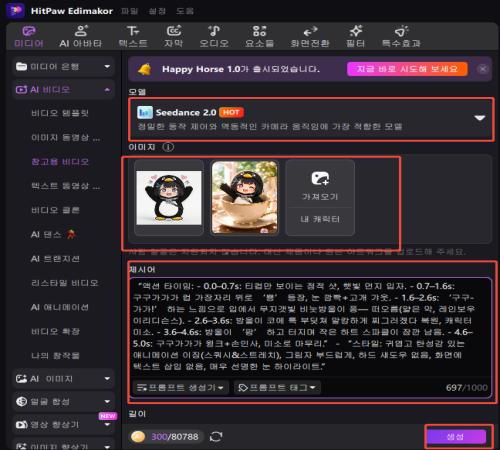Screen dimensions: 500x450
Task: Click the 697/1000 character count
Action: pyautogui.click(x=467, y=388)
